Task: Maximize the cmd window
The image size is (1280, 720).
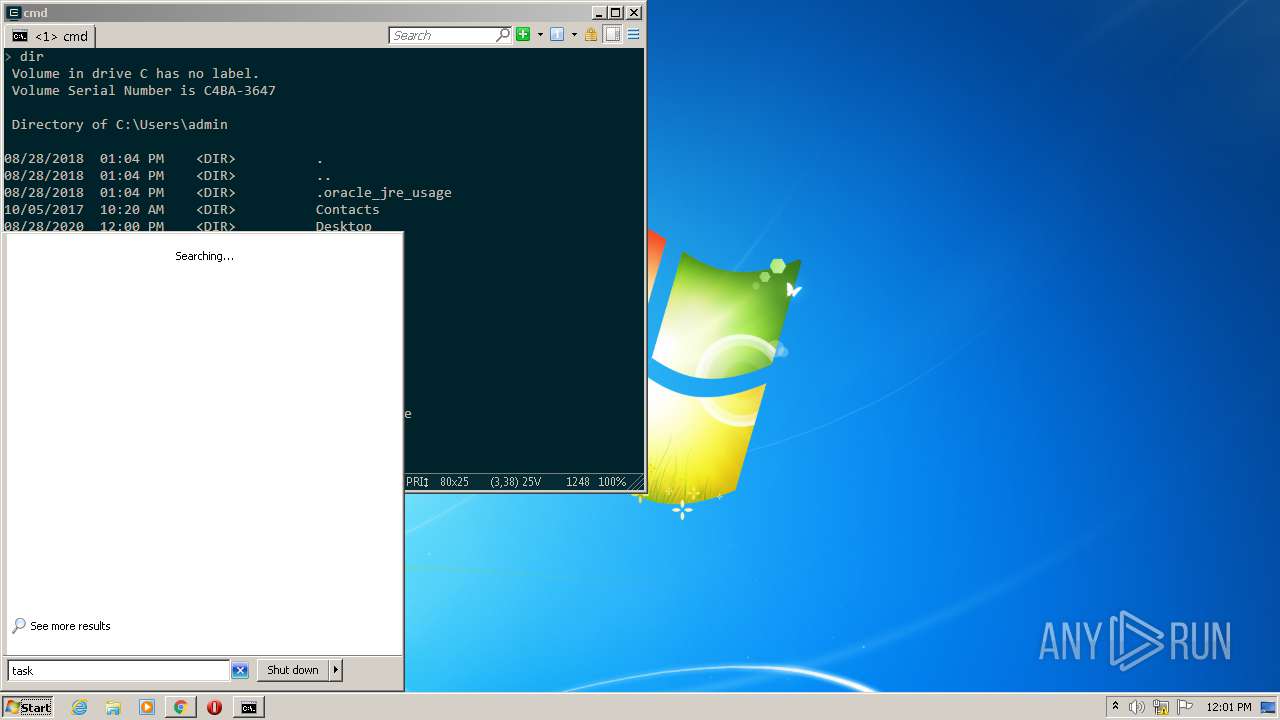Action: click(x=616, y=13)
